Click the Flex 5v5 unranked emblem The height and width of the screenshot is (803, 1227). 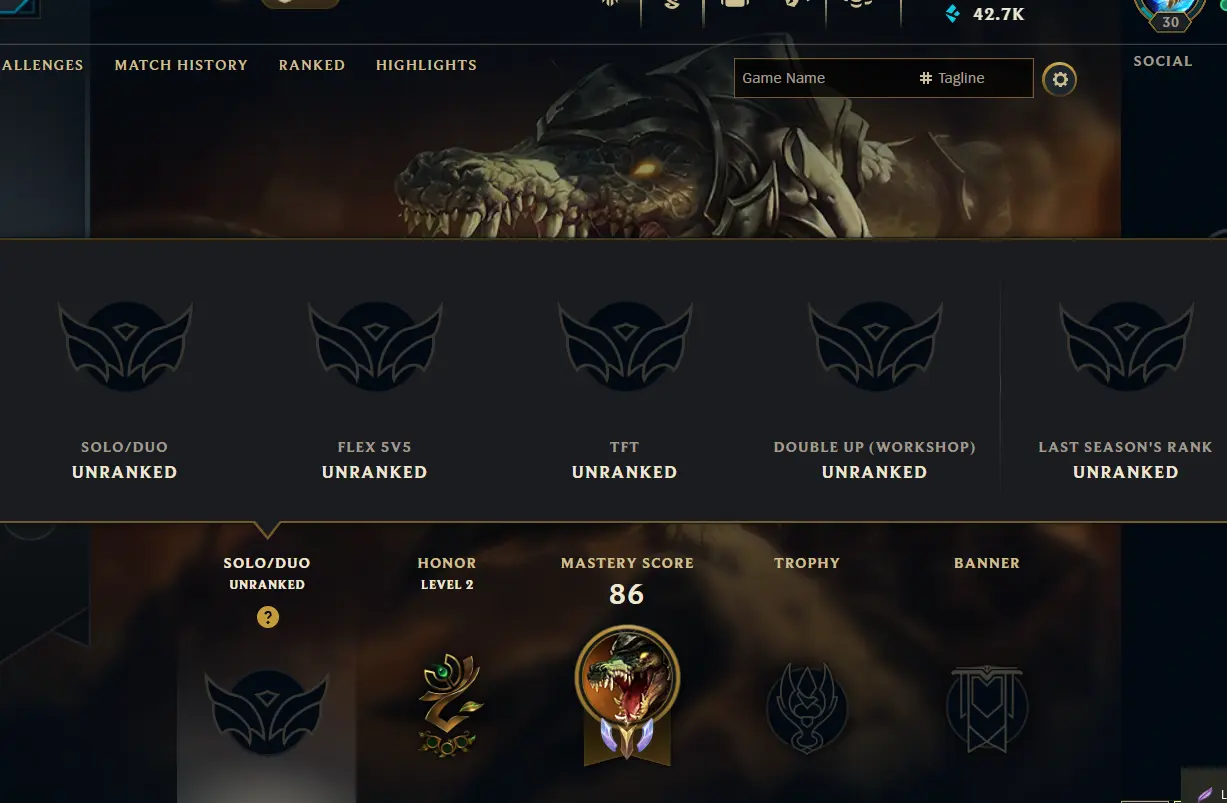375,346
